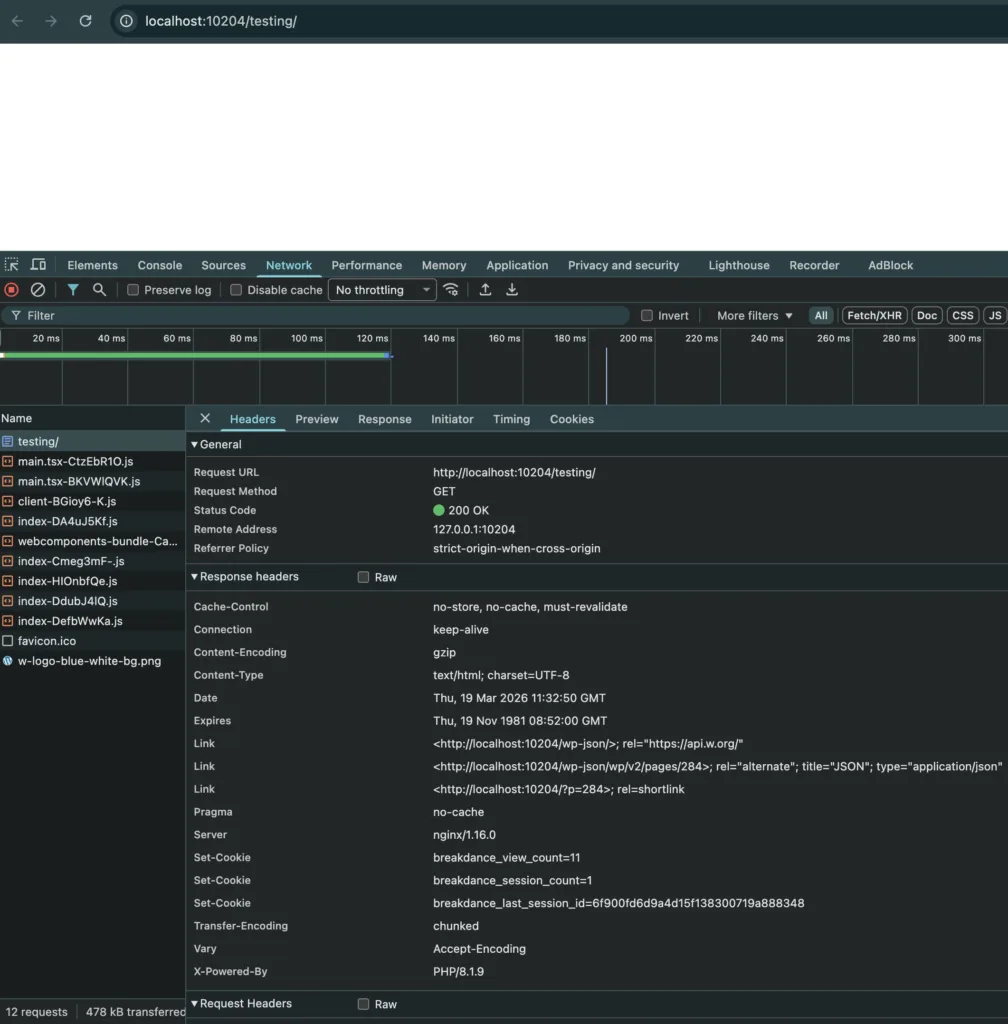Click the device toolbar toggle icon

tap(38, 265)
